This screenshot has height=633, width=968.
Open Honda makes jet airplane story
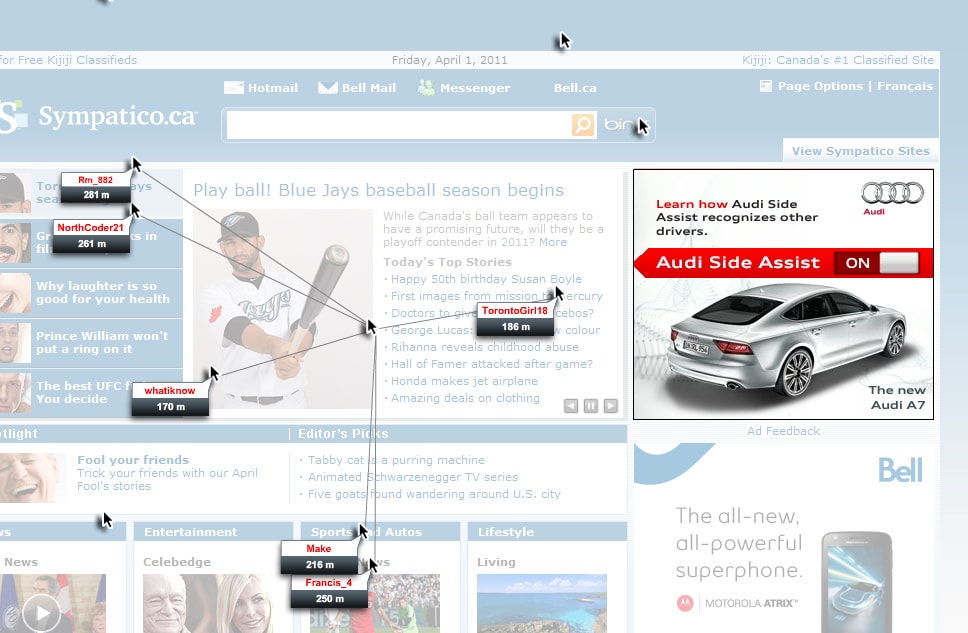click(x=464, y=381)
